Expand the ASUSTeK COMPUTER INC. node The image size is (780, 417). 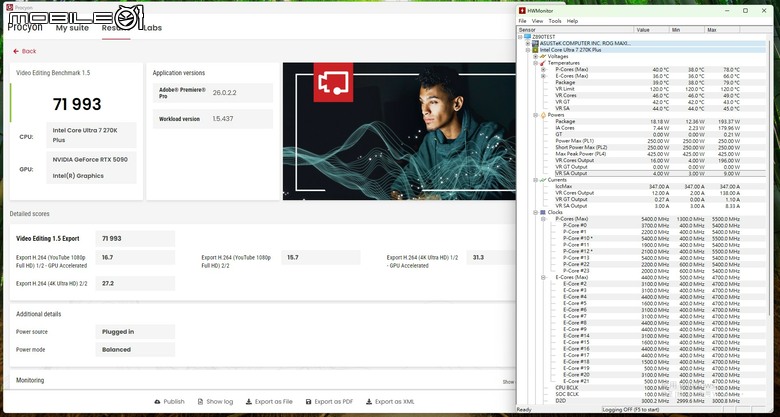pos(528,43)
